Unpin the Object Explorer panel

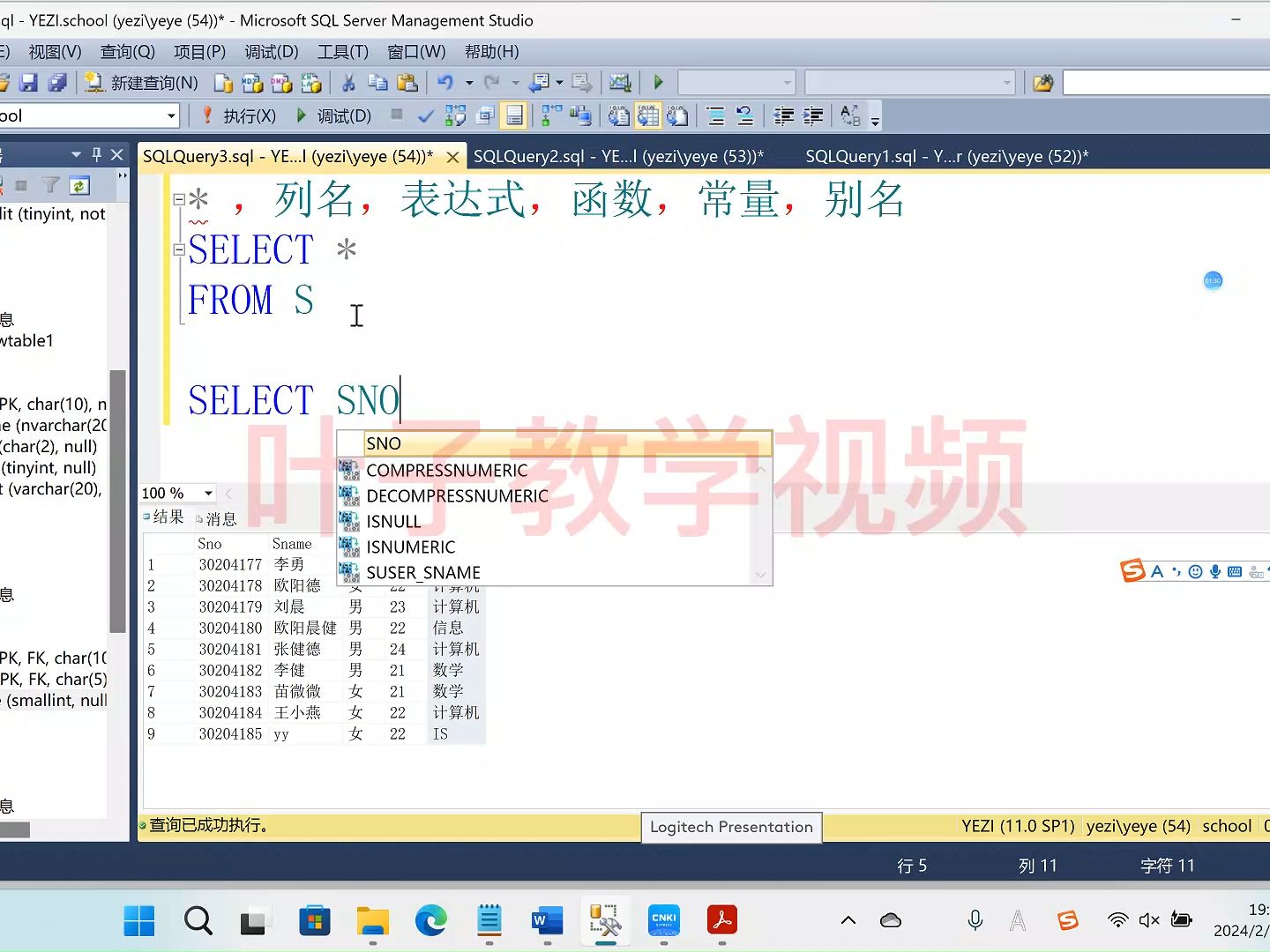pyautogui.click(x=96, y=153)
